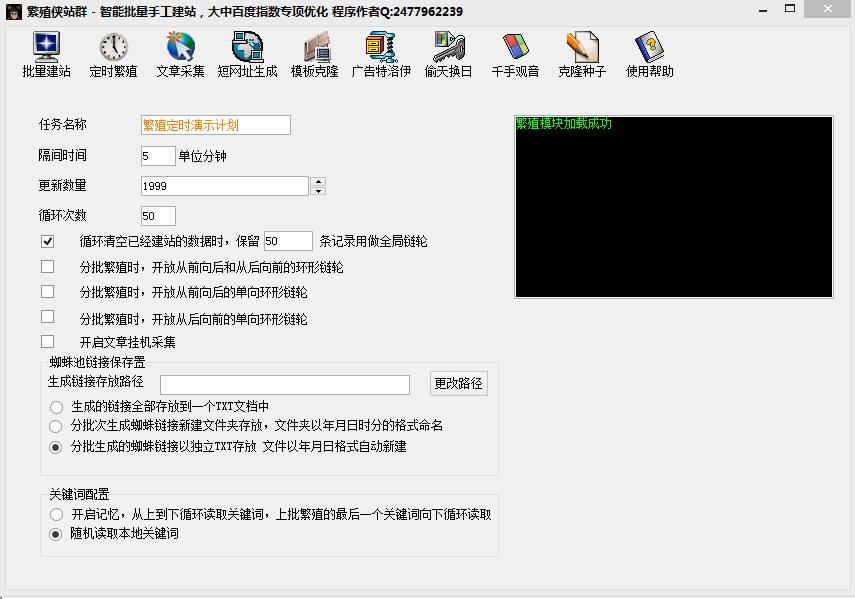The image size is (855, 599).
Task: Click the black log output console
Action: pos(674,207)
